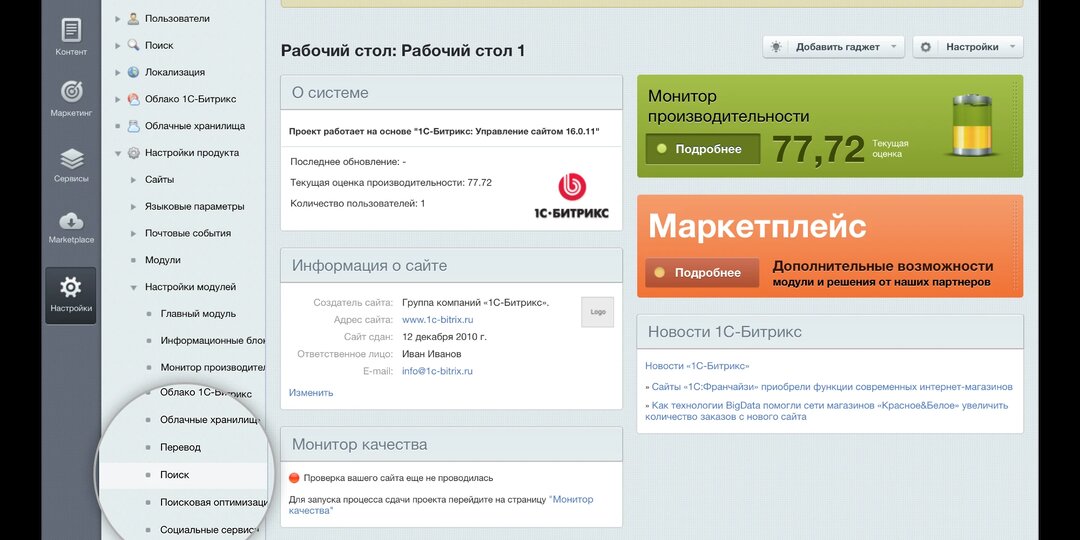Expand the top-level Поиск tree node arrow
1080x540 pixels.
point(118,45)
